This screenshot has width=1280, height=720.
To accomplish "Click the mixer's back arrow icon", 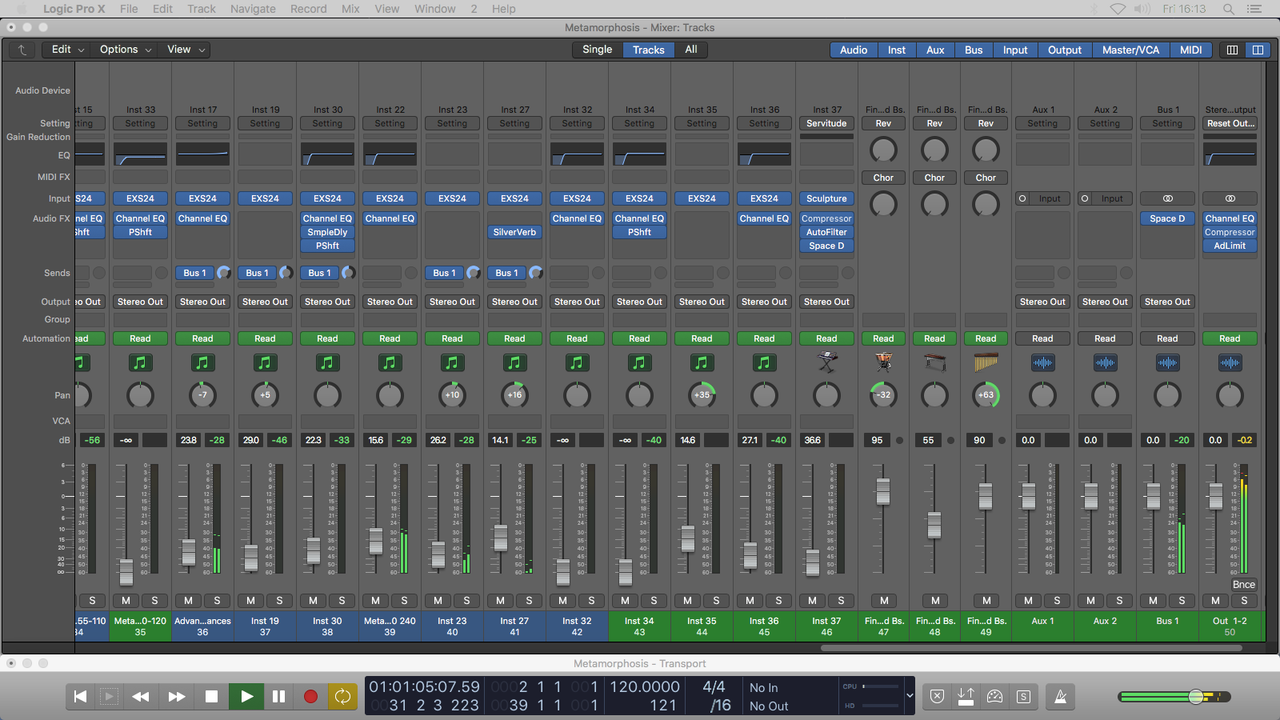I will (21, 49).
